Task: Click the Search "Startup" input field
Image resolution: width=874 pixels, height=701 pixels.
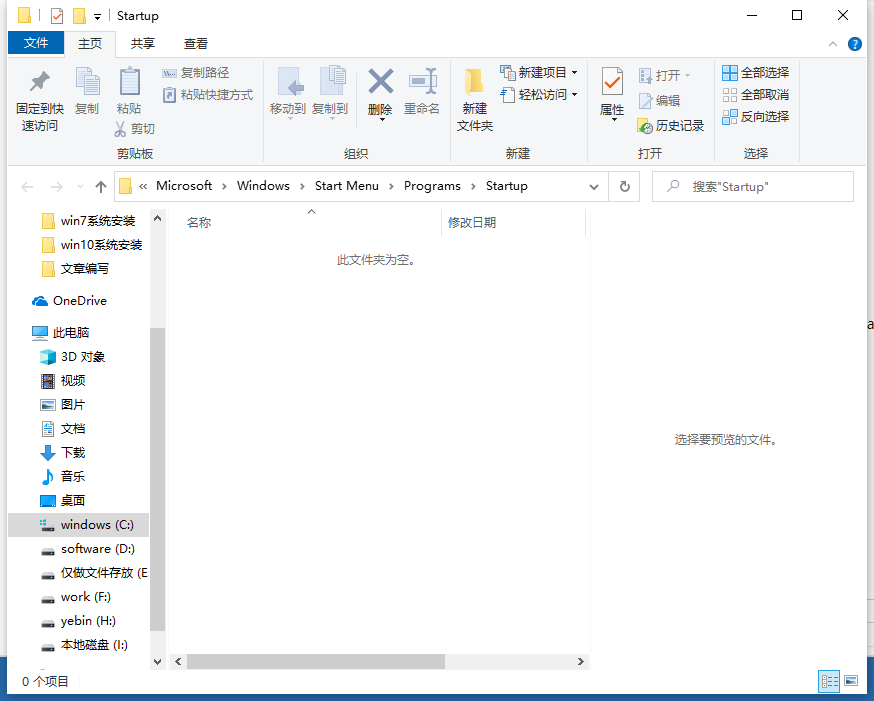Action: pos(752,187)
